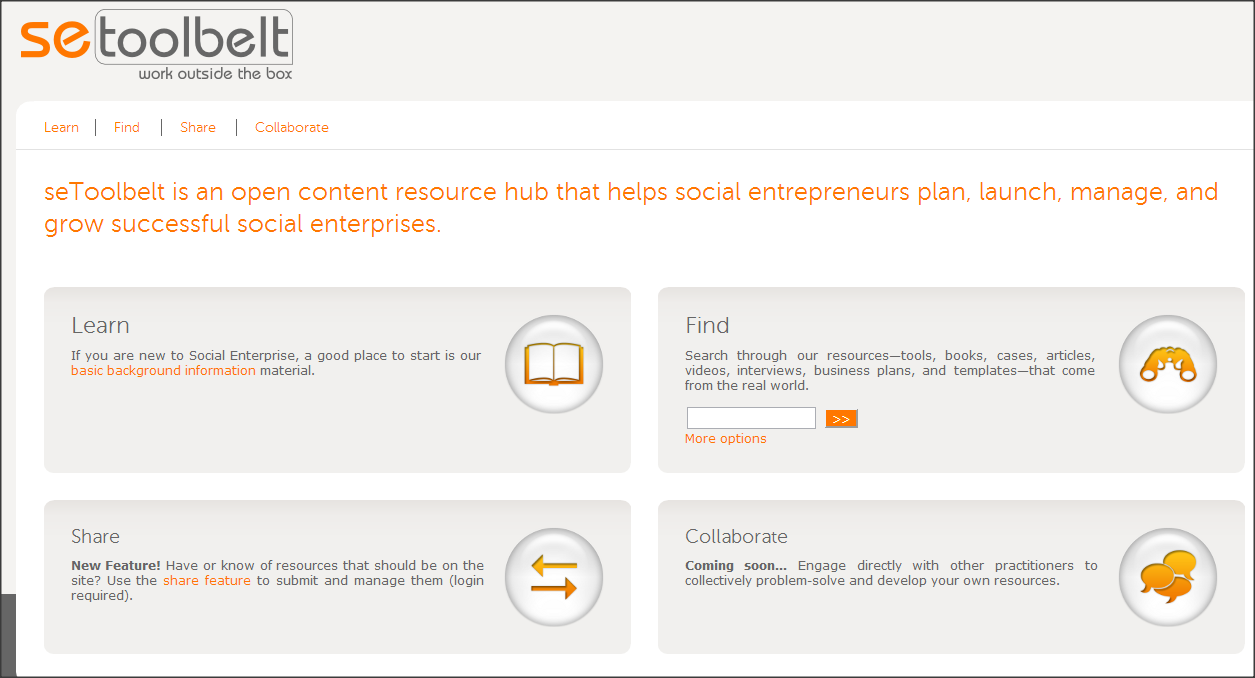Click the Share panel heading
1255x678 pixels.
click(x=95, y=537)
